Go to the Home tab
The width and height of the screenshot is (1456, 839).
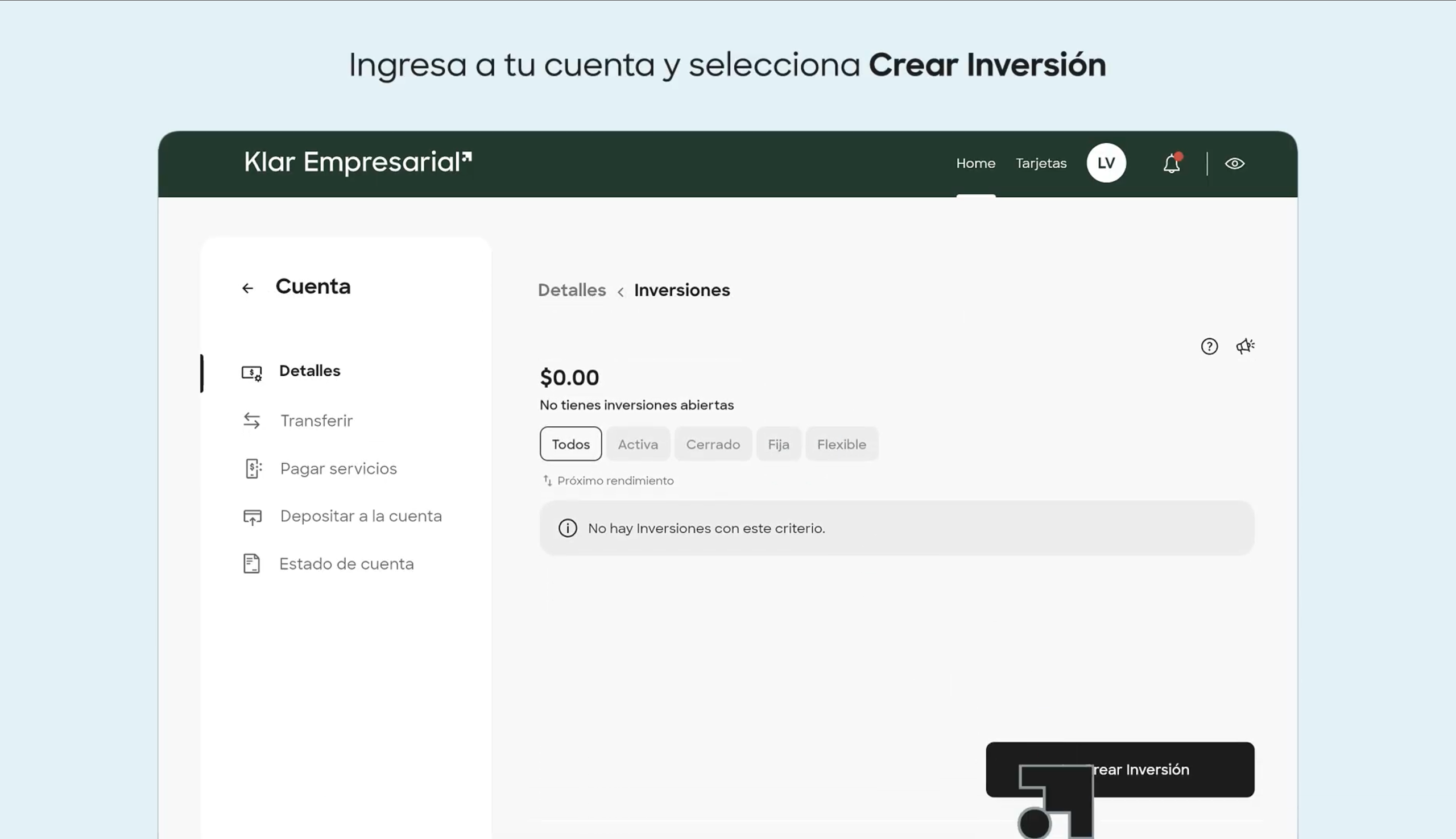point(975,164)
